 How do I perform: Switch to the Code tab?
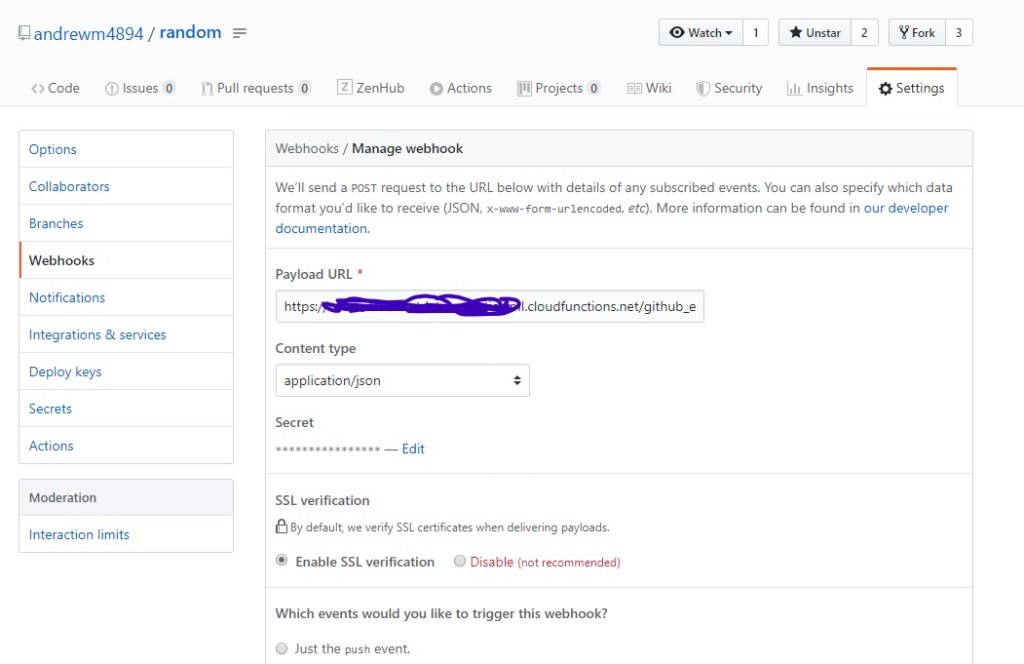[56, 88]
